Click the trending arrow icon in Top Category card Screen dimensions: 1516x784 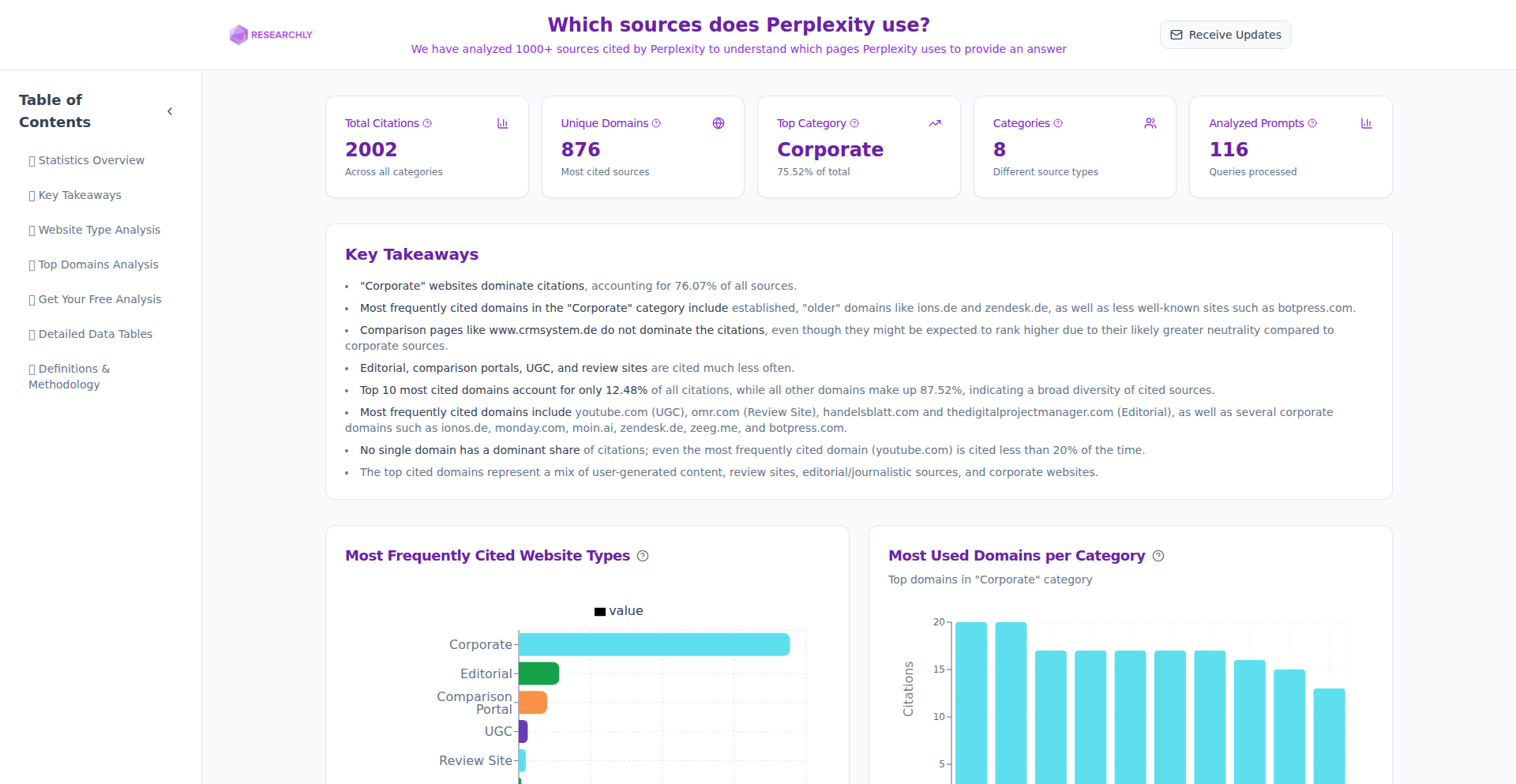pos(935,123)
